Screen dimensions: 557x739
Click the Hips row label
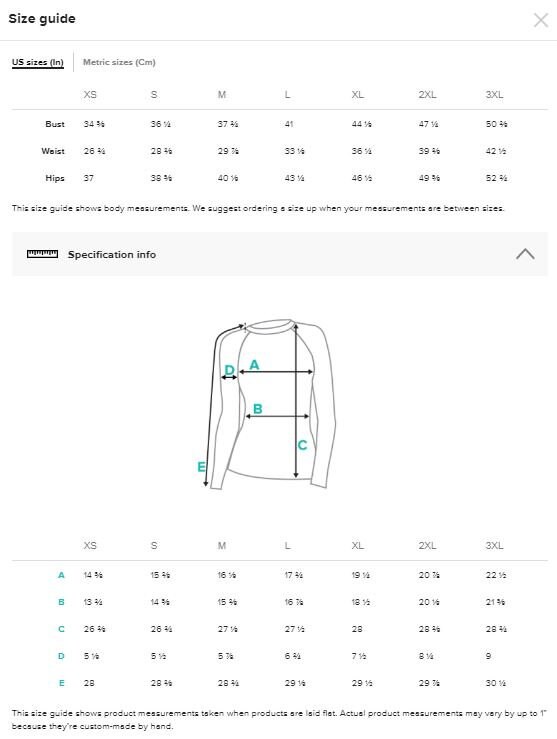(55, 178)
